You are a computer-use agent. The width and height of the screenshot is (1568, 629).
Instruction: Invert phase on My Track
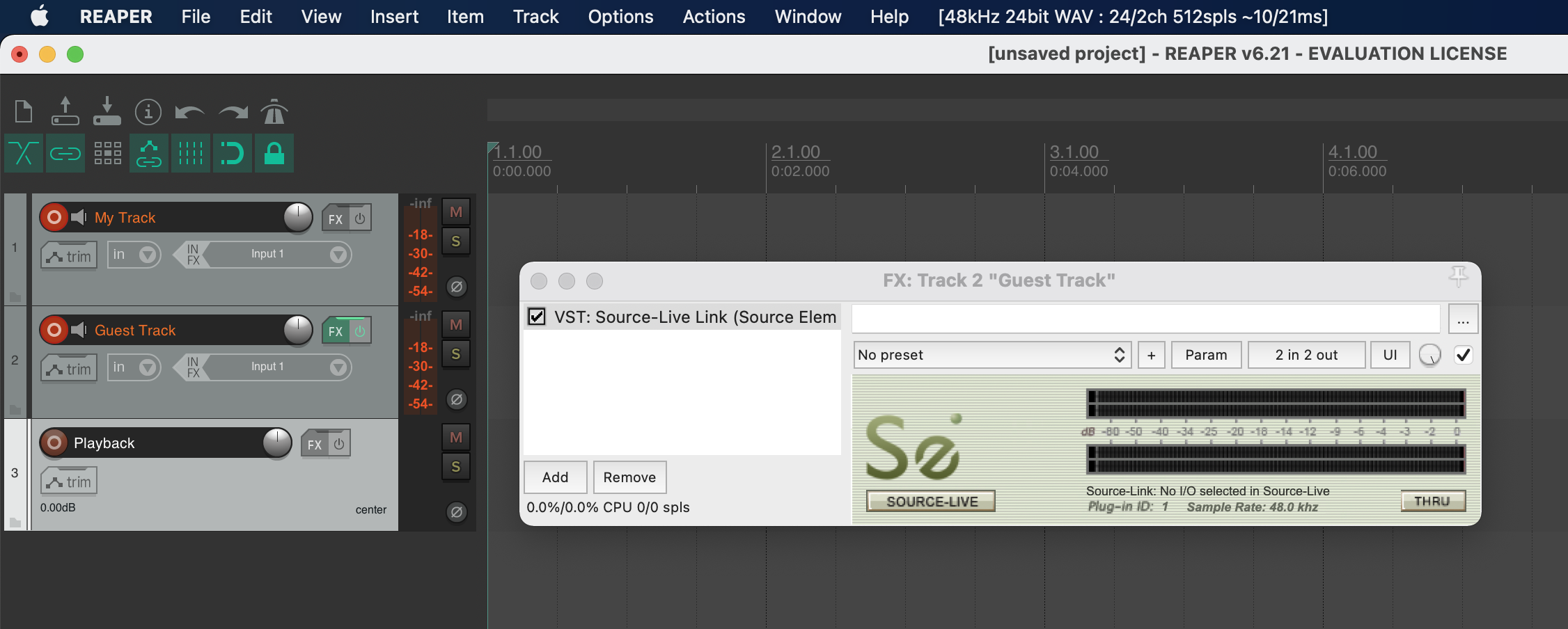[457, 287]
